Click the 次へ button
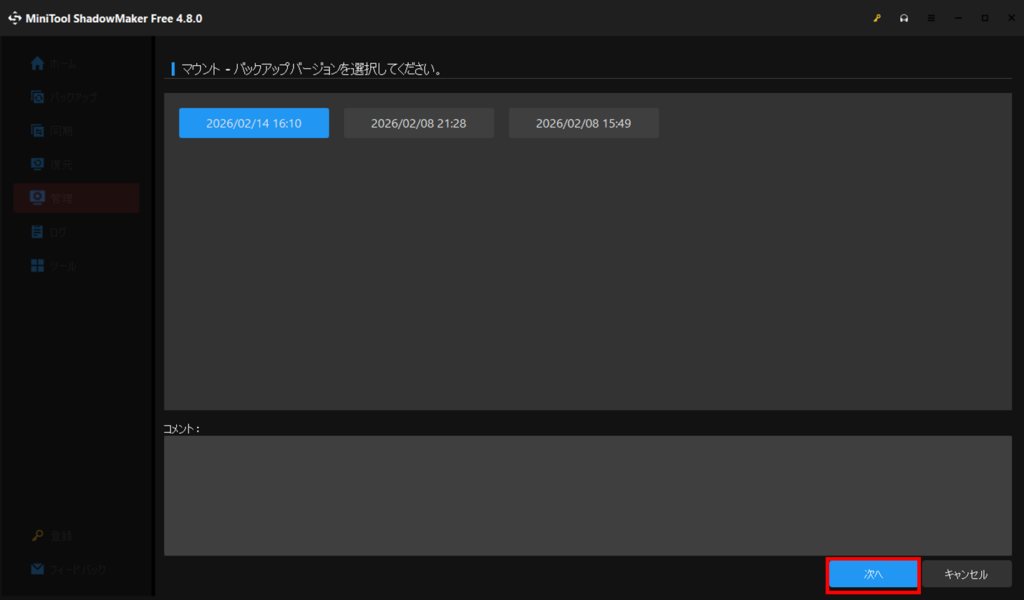1024x600 pixels. point(873,575)
